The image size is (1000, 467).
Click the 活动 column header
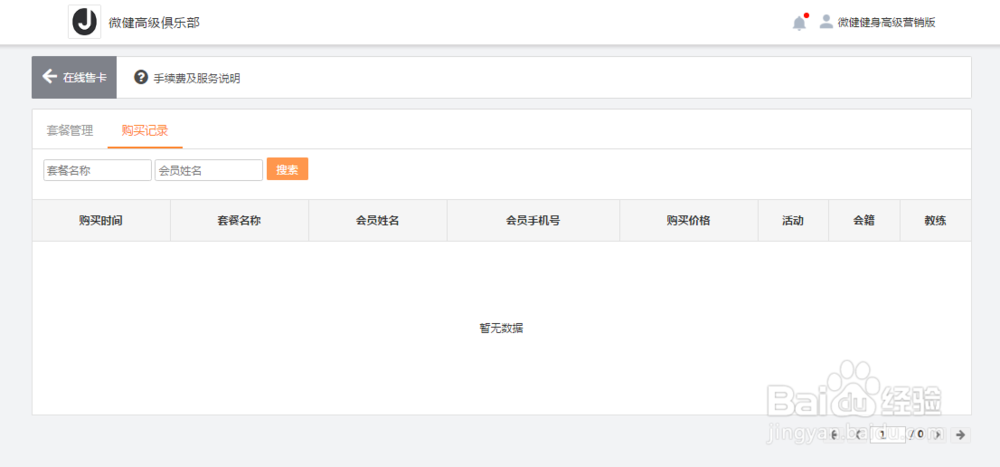[x=793, y=221]
